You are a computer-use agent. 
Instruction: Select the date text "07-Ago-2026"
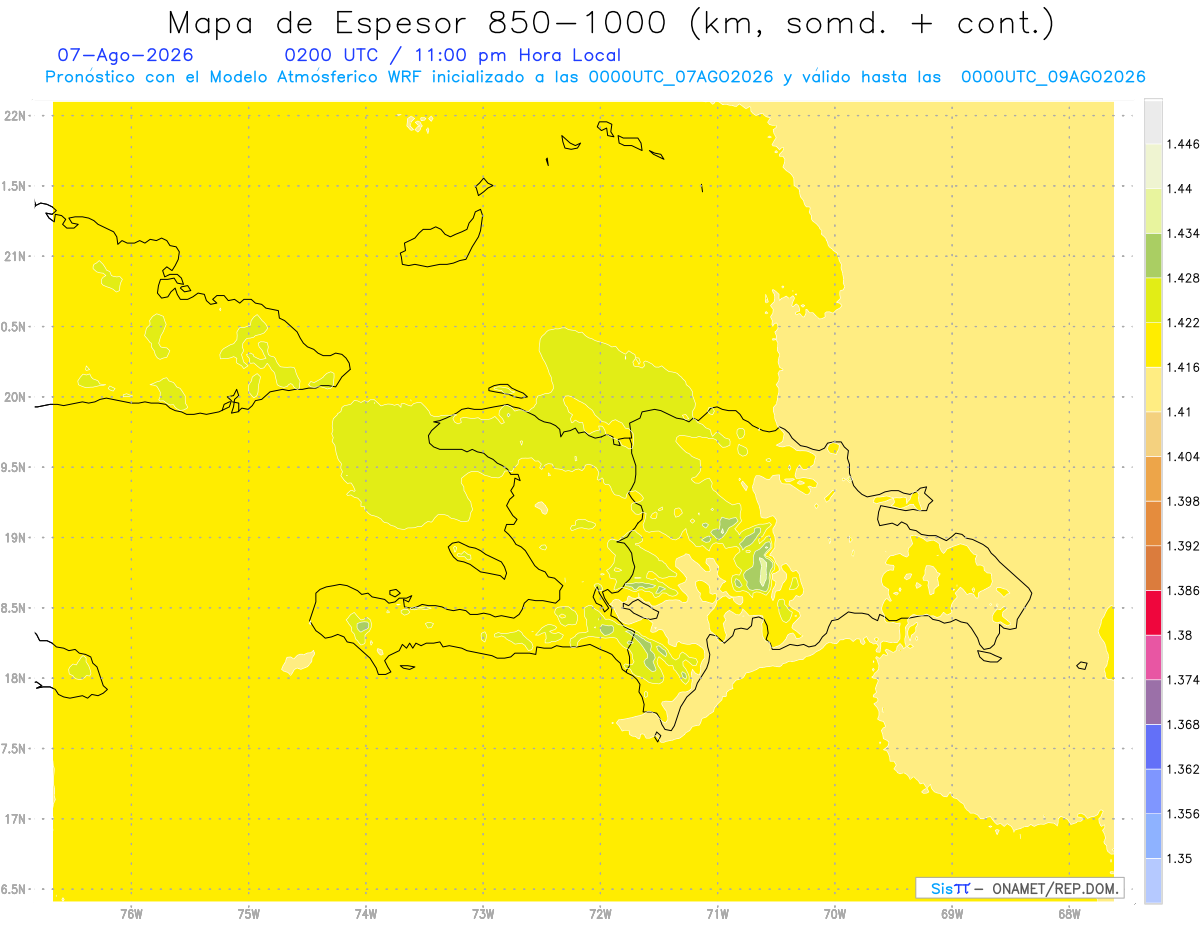(x=126, y=55)
